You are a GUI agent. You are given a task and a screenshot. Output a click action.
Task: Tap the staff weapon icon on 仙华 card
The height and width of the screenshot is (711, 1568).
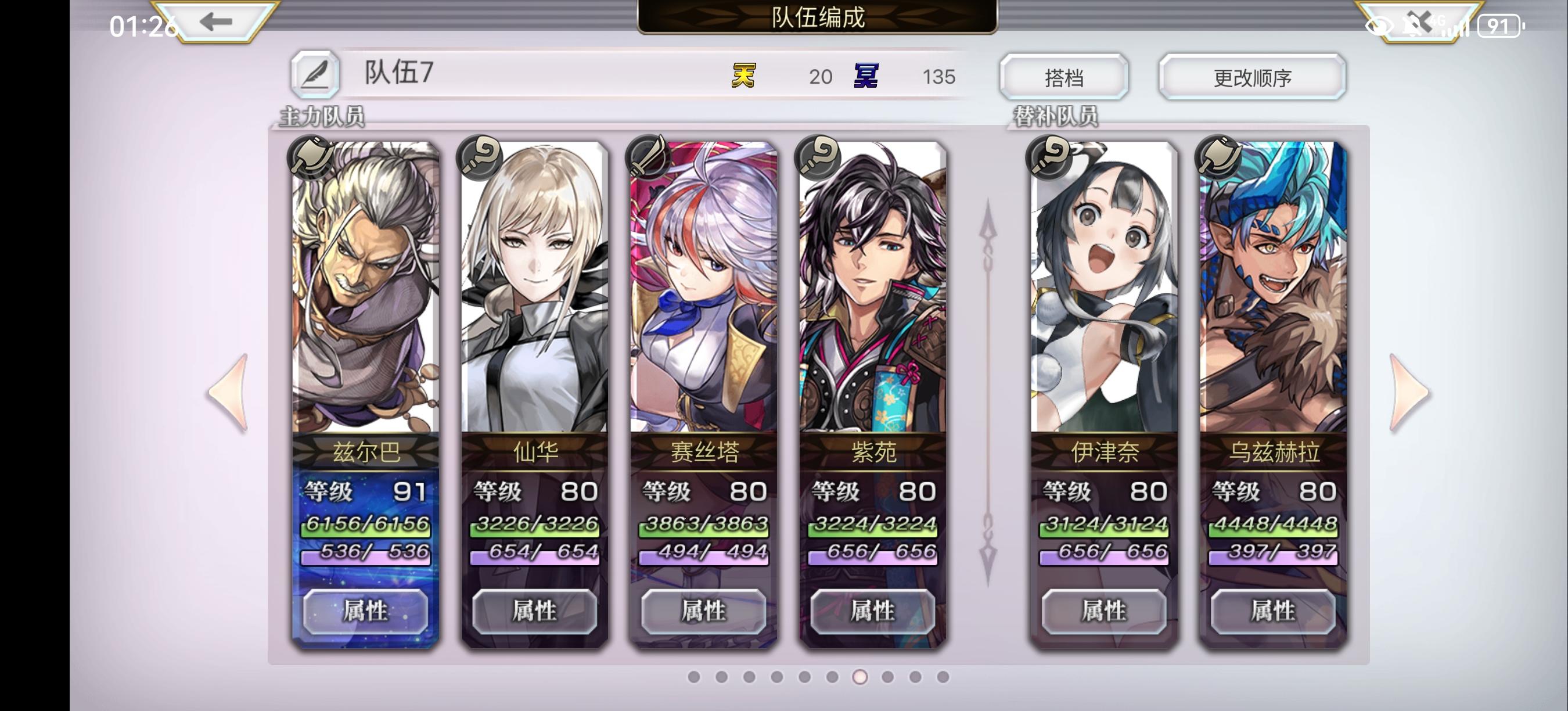pyautogui.click(x=480, y=156)
